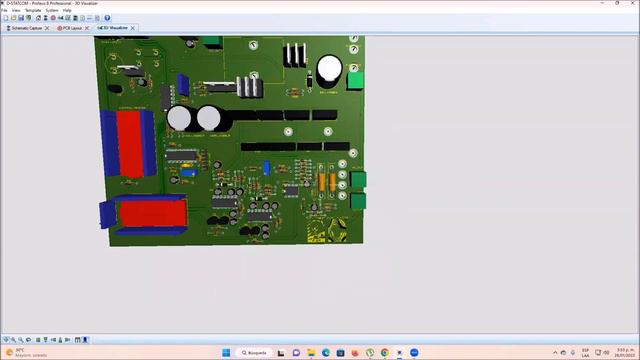This screenshot has height=360, width=640.
Task: Click the blue Help icon in the toolbar
Action: pos(107,18)
